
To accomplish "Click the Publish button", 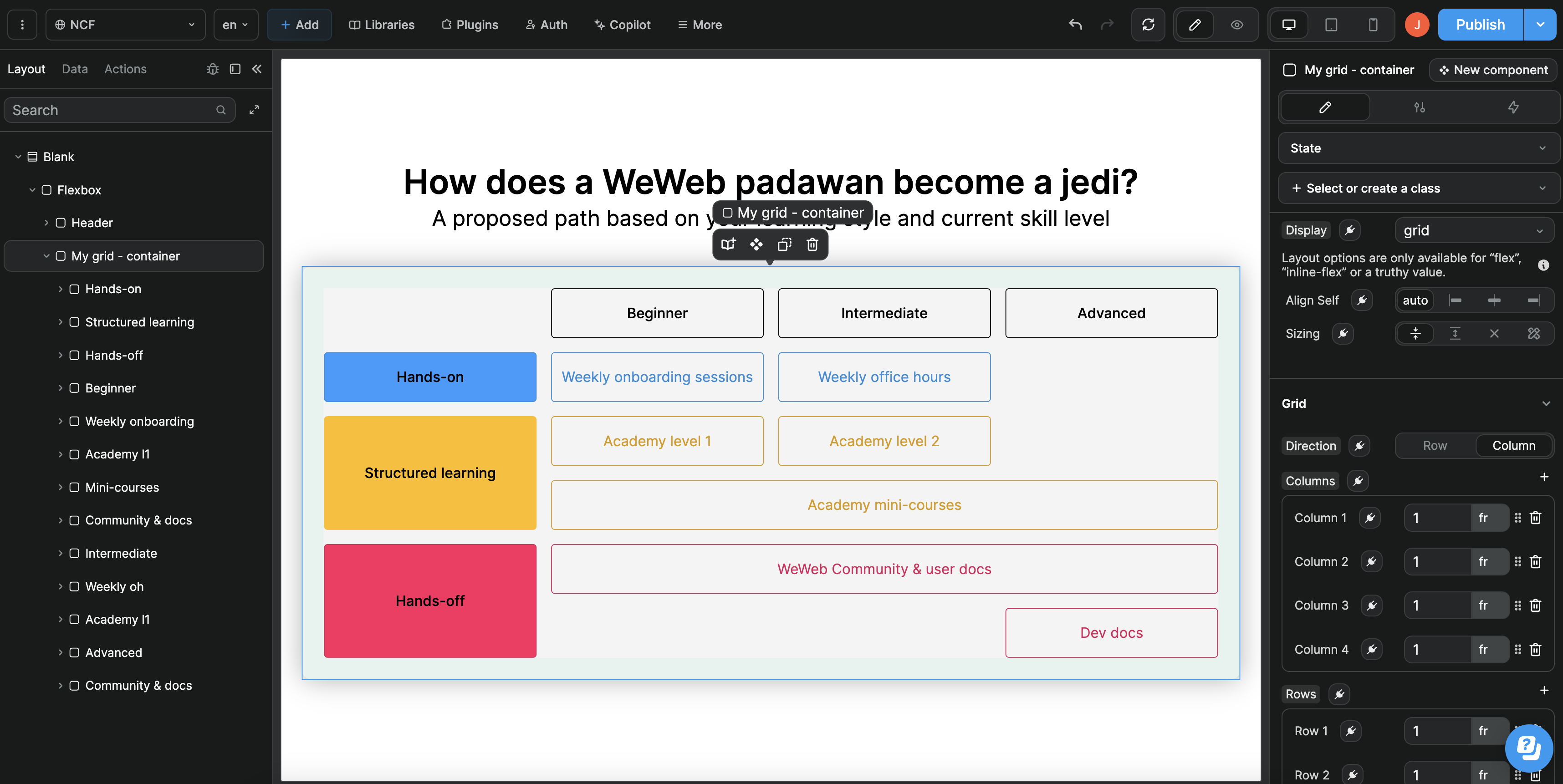I will click(1481, 25).
